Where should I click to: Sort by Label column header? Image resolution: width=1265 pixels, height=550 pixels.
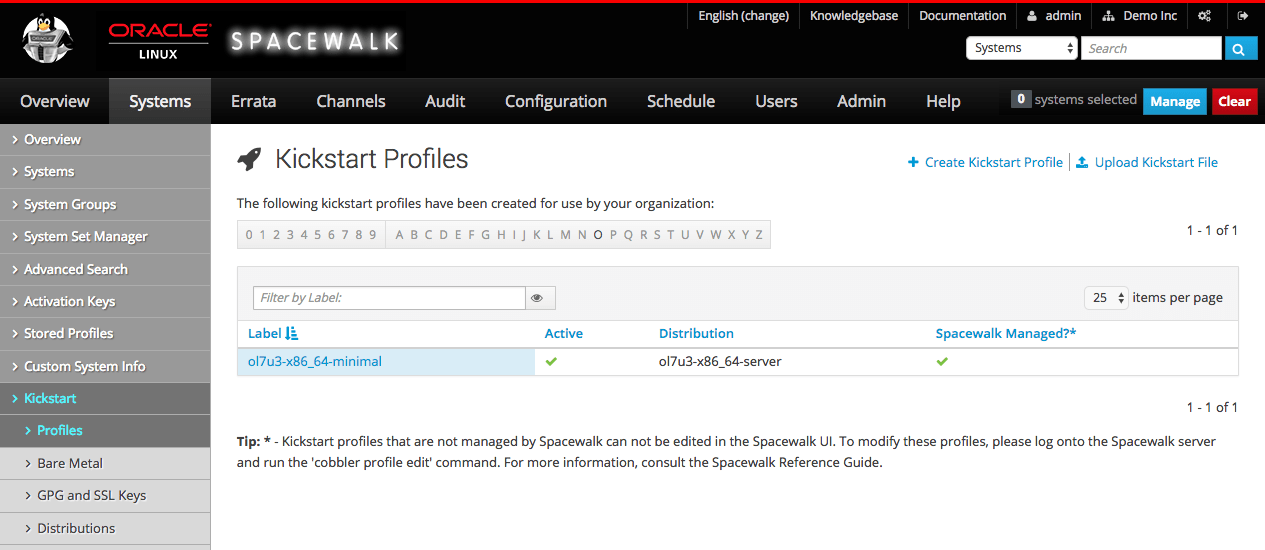[x=273, y=333]
